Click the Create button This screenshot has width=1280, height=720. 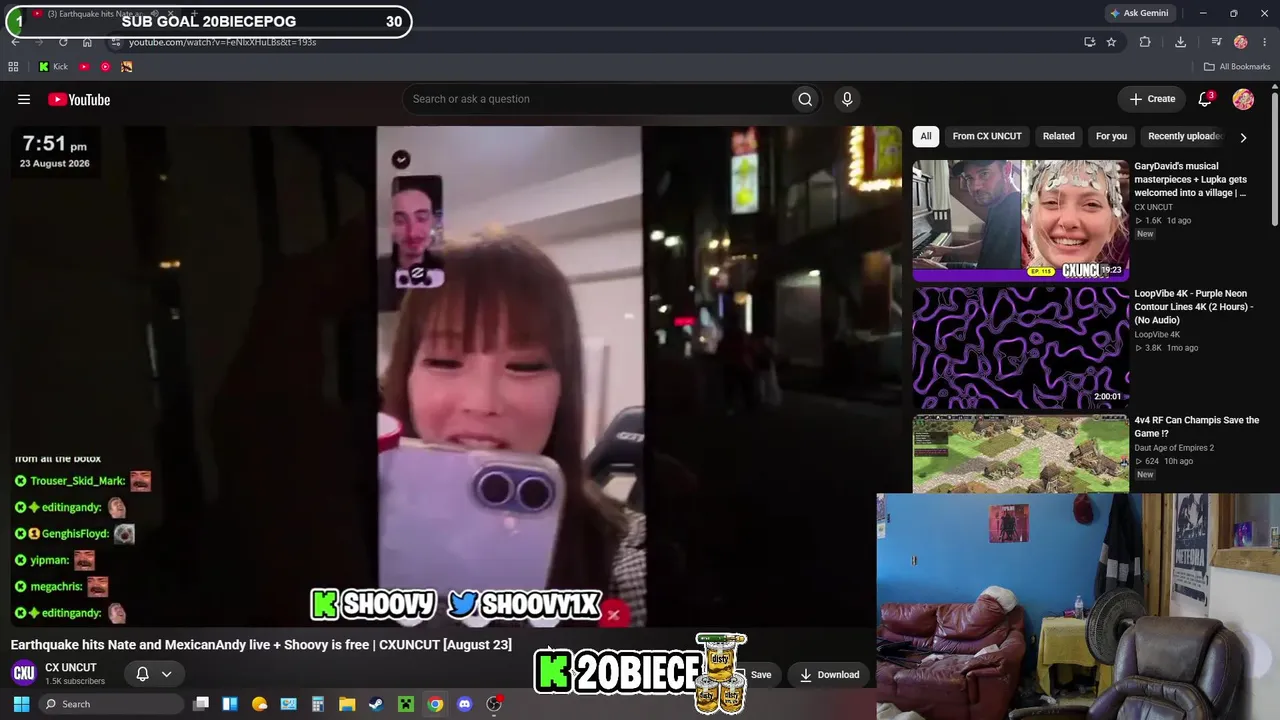[x=1152, y=99]
